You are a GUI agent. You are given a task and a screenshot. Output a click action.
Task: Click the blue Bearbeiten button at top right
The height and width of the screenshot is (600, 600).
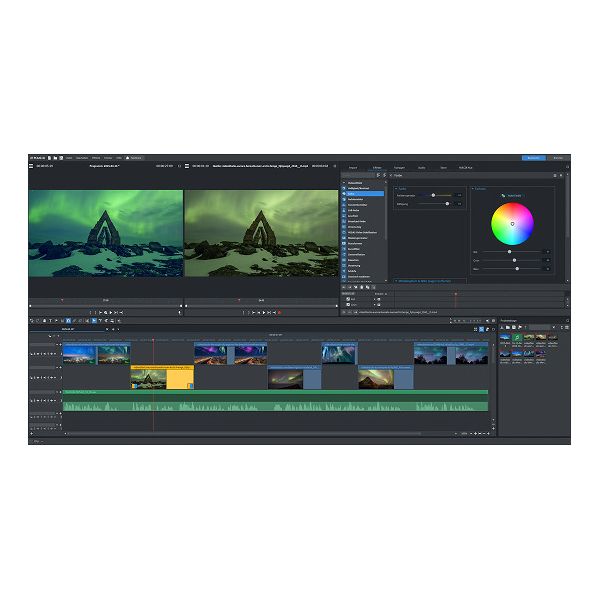pyautogui.click(x=533, y=158)
